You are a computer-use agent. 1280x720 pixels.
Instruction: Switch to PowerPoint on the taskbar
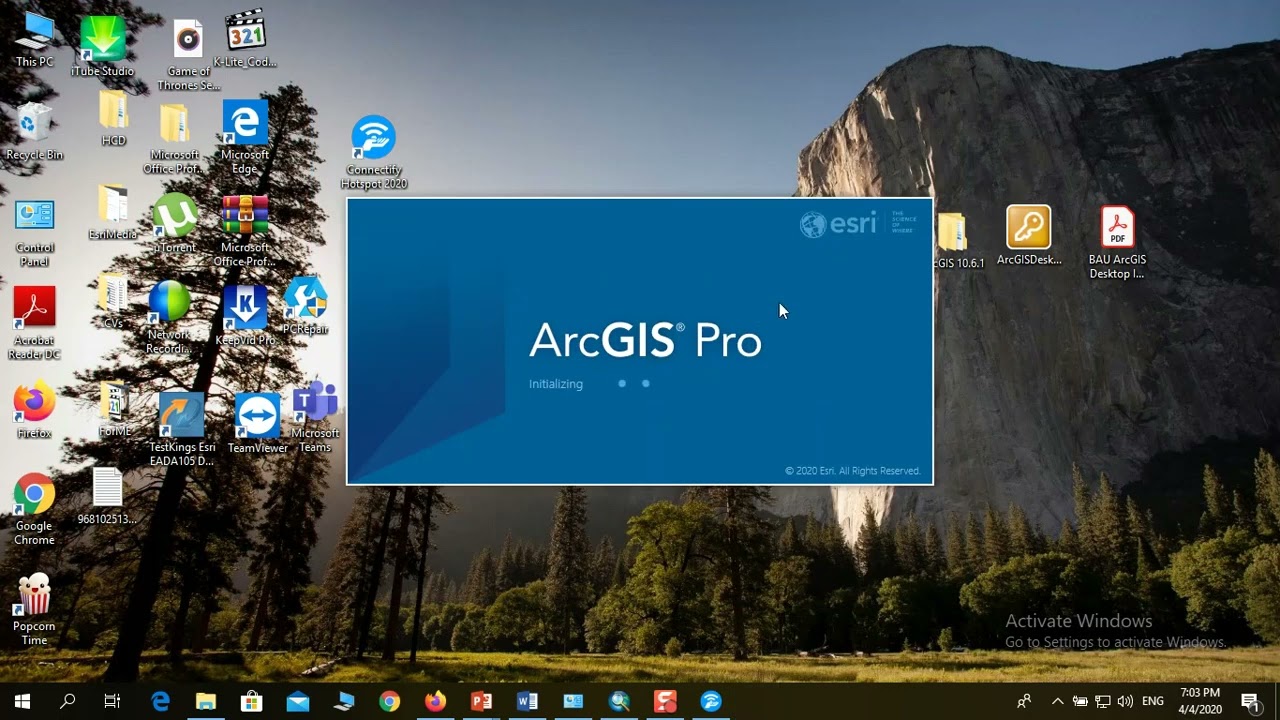pos(481,701)
